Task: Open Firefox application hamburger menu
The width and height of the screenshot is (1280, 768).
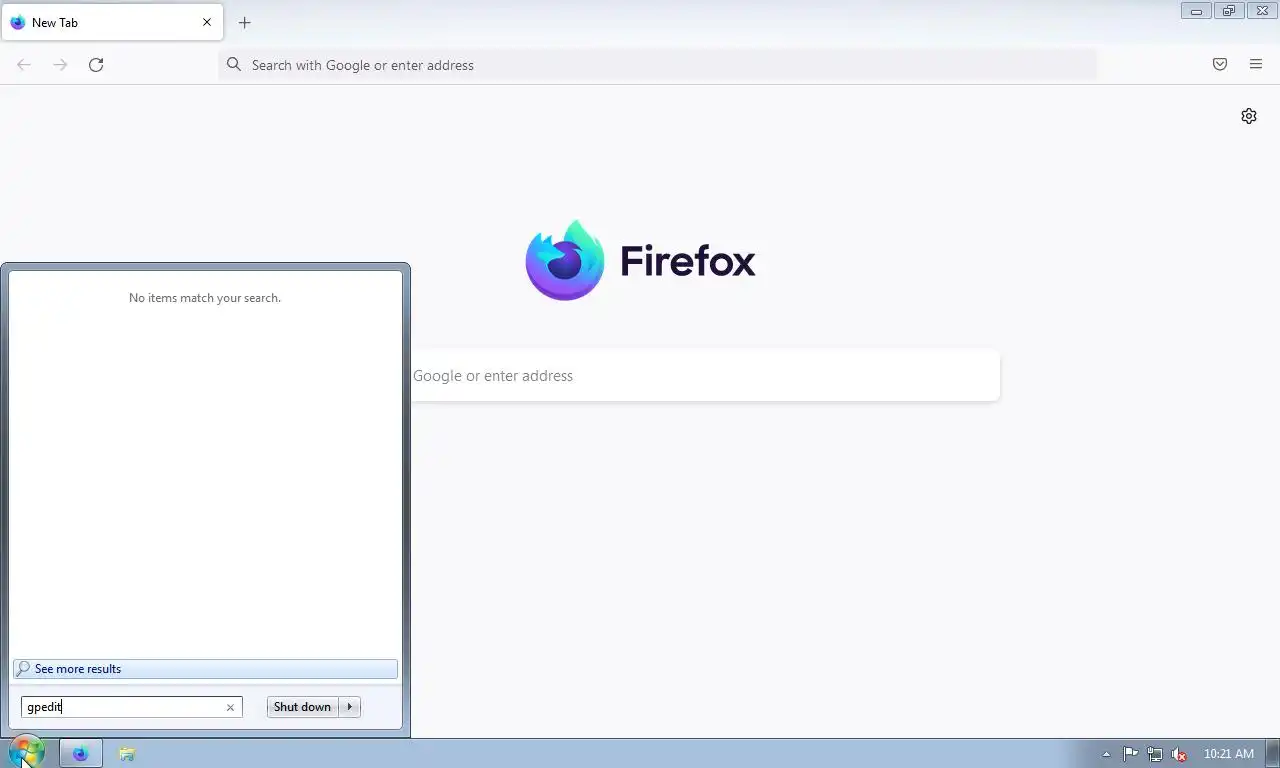Action: tap(1256, 64)
